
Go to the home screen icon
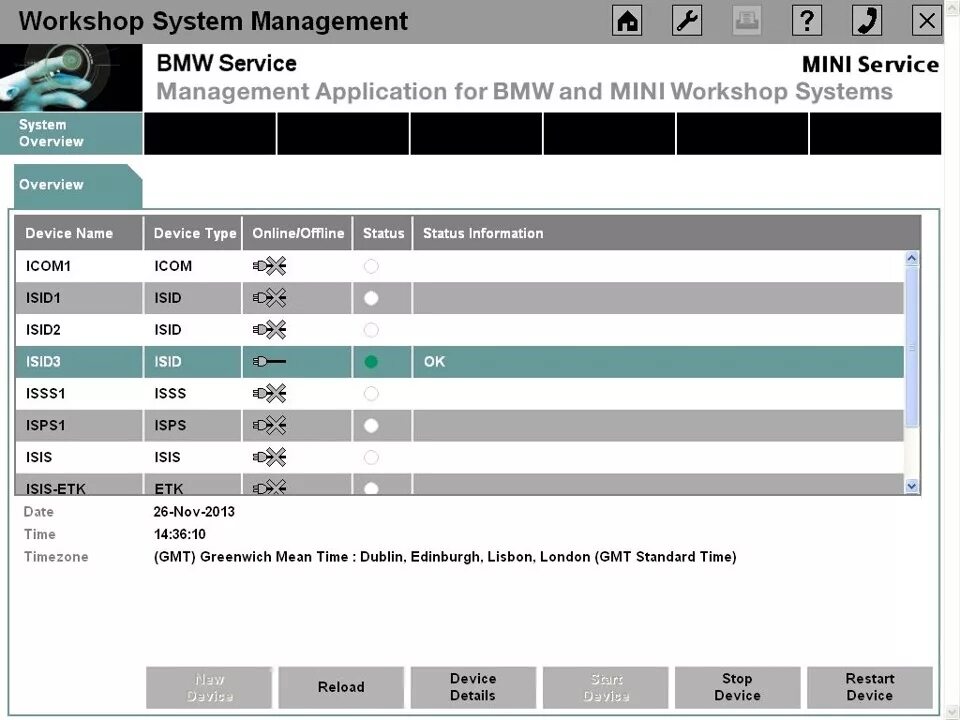[x=627, y=21]
